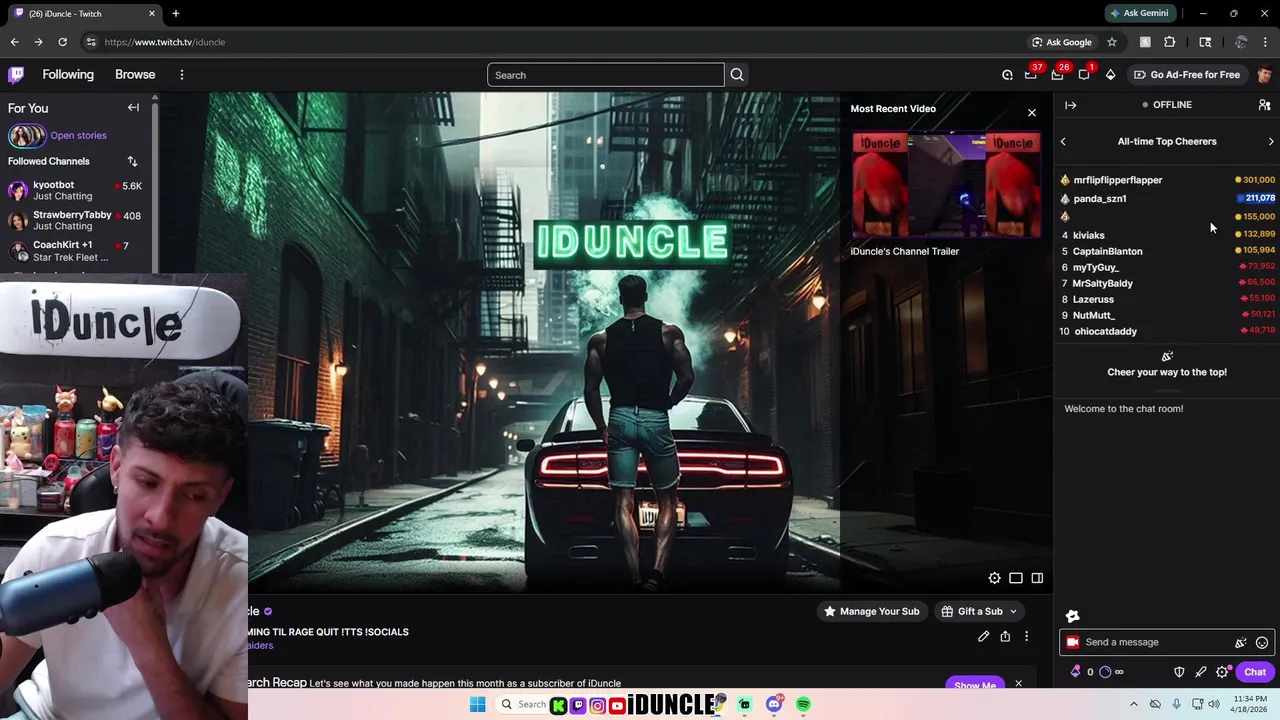Click the star badge icon above chat input
The height and width of the screenshot is (720, 1280).
[x=1073, y=616]
